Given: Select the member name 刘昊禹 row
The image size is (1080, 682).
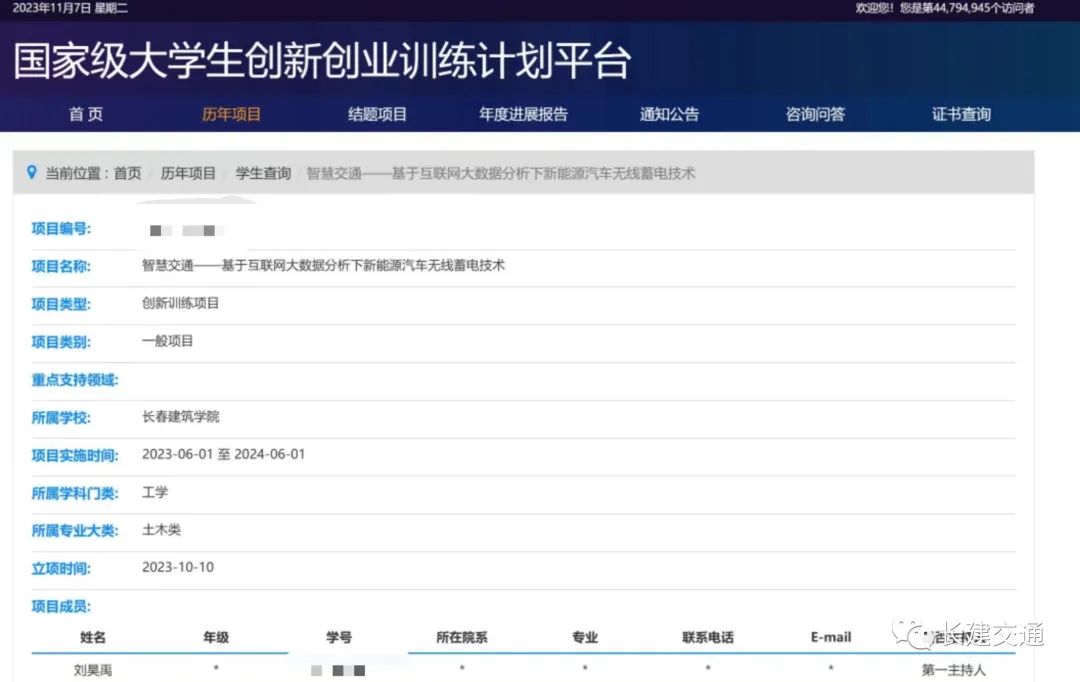Looking at the screenshot, I should point(93,670).
